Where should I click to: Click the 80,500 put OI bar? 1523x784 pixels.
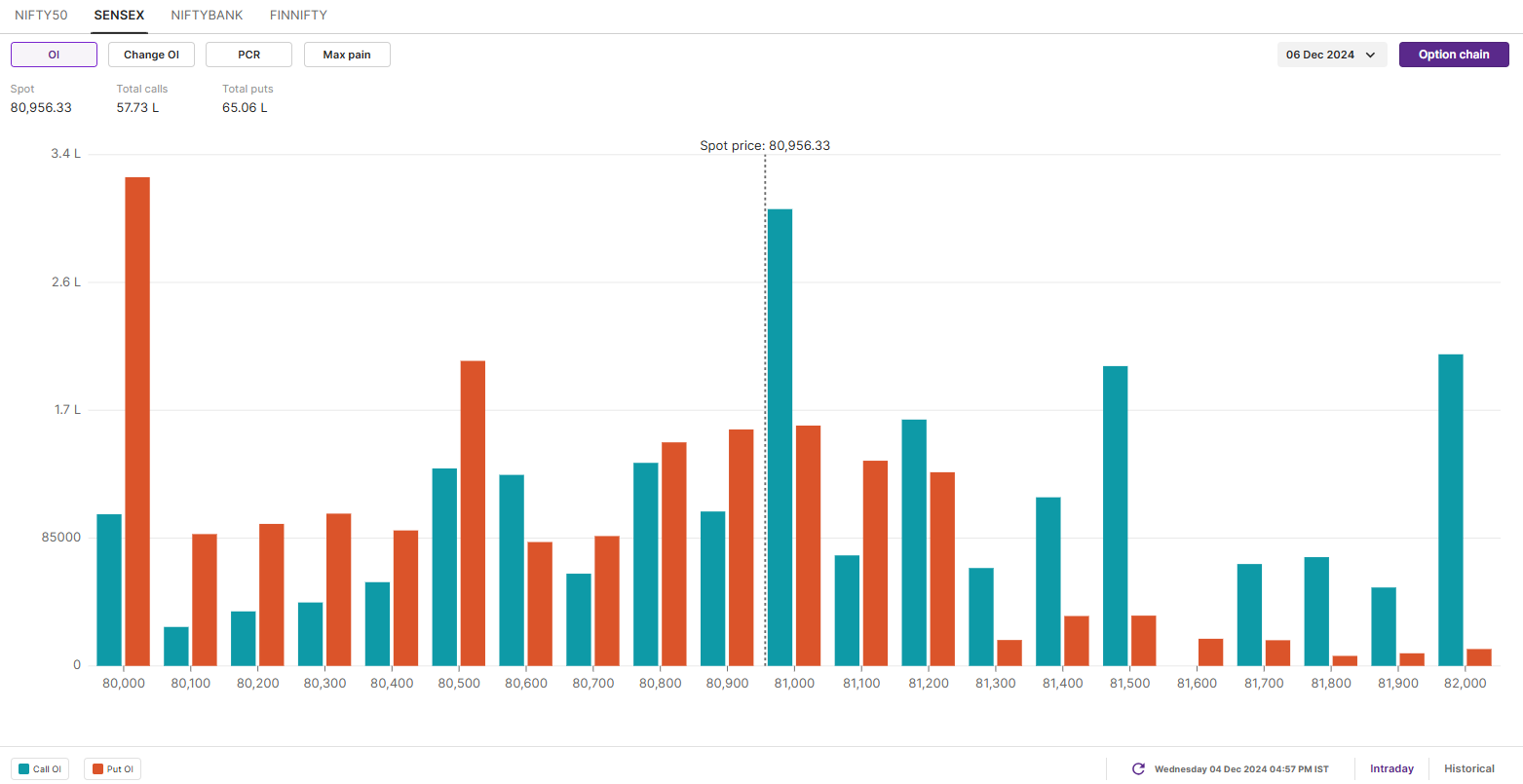[x=473, y=513]
